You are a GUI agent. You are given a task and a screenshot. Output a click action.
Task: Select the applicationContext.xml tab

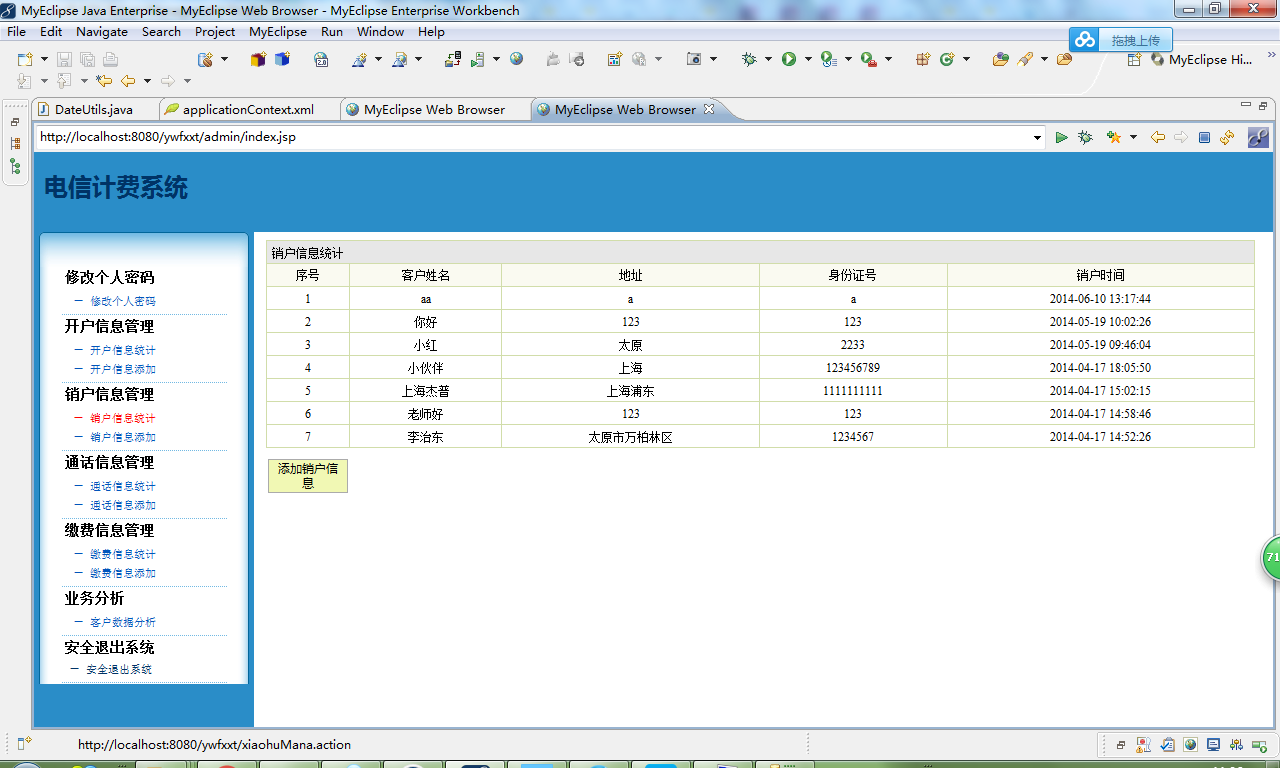(247, 109)
